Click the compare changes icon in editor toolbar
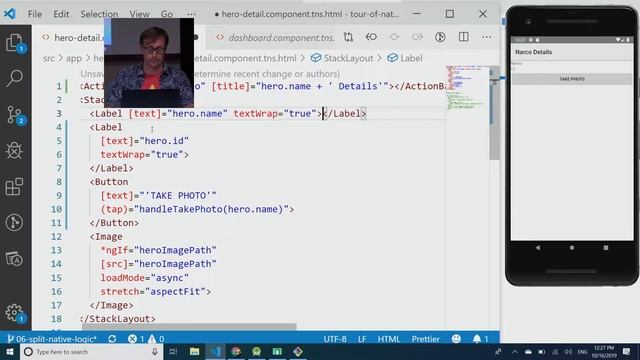The image size is (640, 360). (x=348, y=38)
